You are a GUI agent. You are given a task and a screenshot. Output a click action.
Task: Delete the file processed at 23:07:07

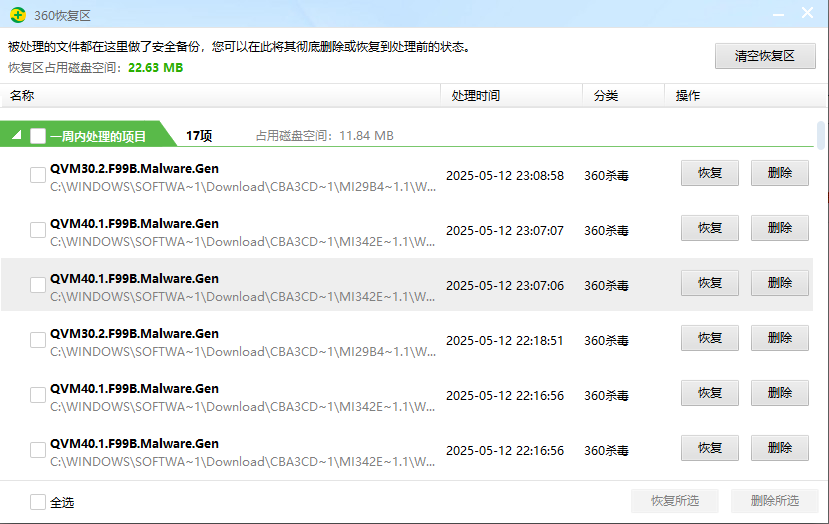click(x=780, y=228)
